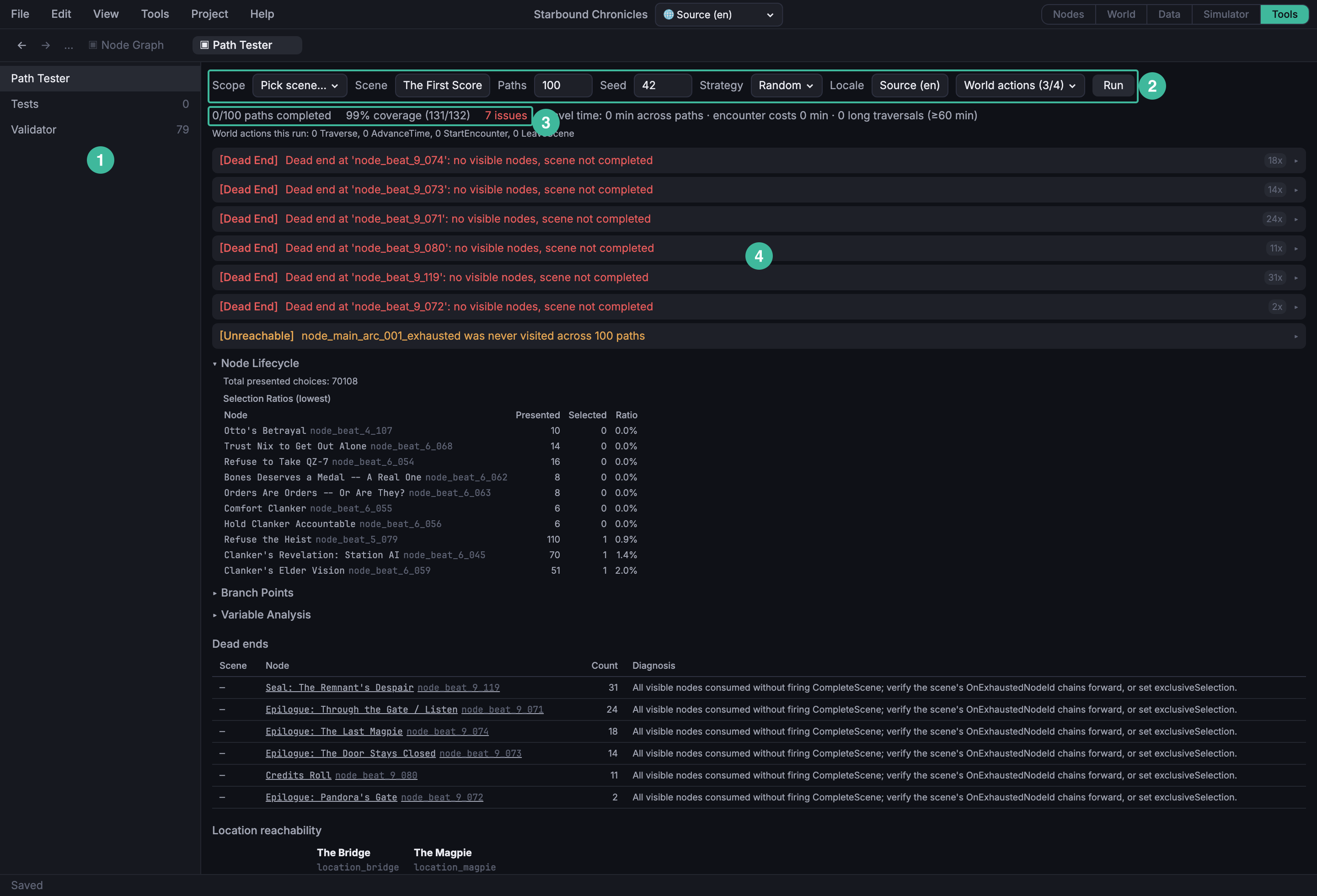Click the Paths input showing 100
This screenshot has width=1317, height=896.
click(x=563, y=85)
